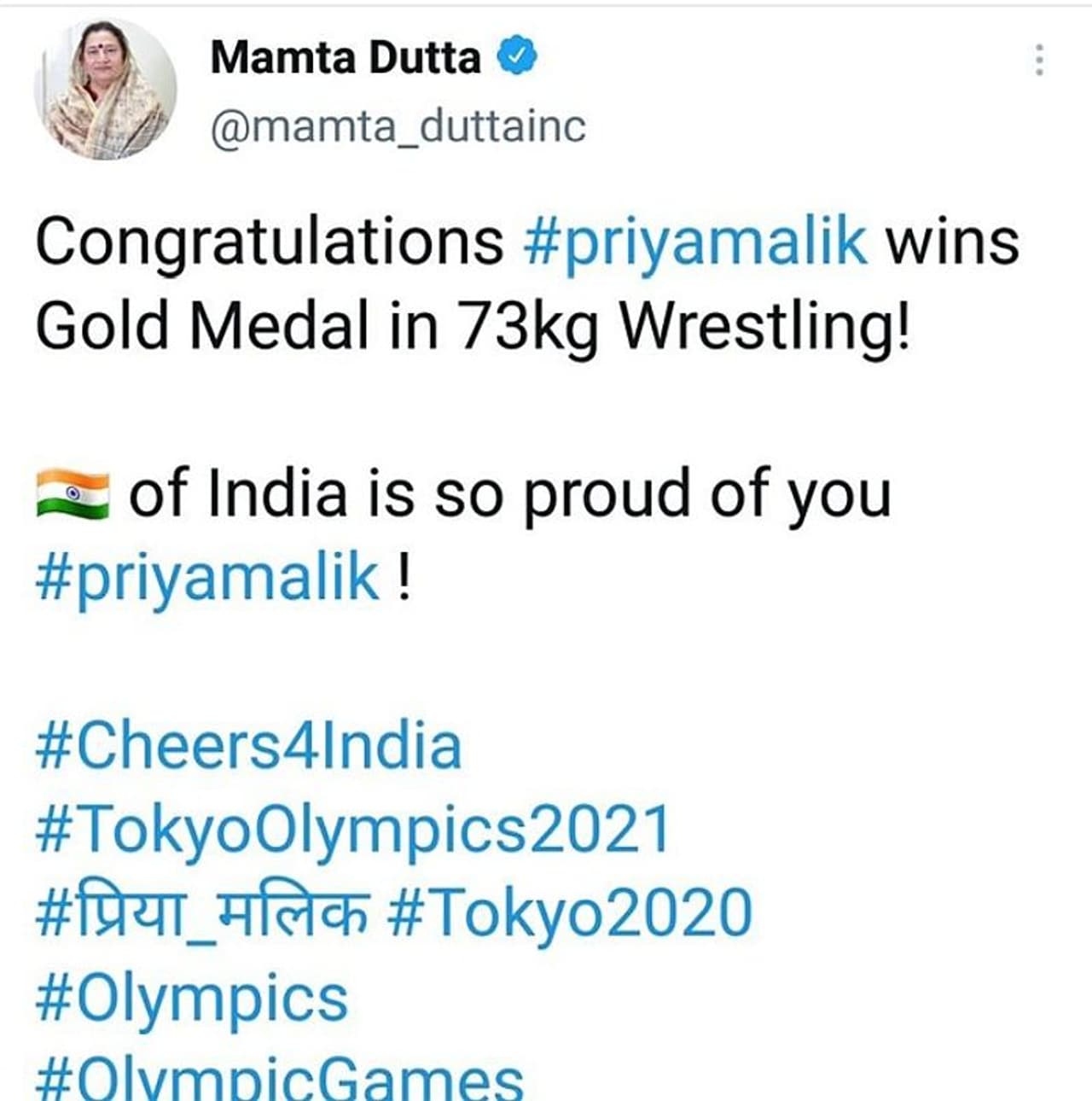Open the #TokyoOlympics2021 hashtag
1092x1101 pixels.
point(352,830)
